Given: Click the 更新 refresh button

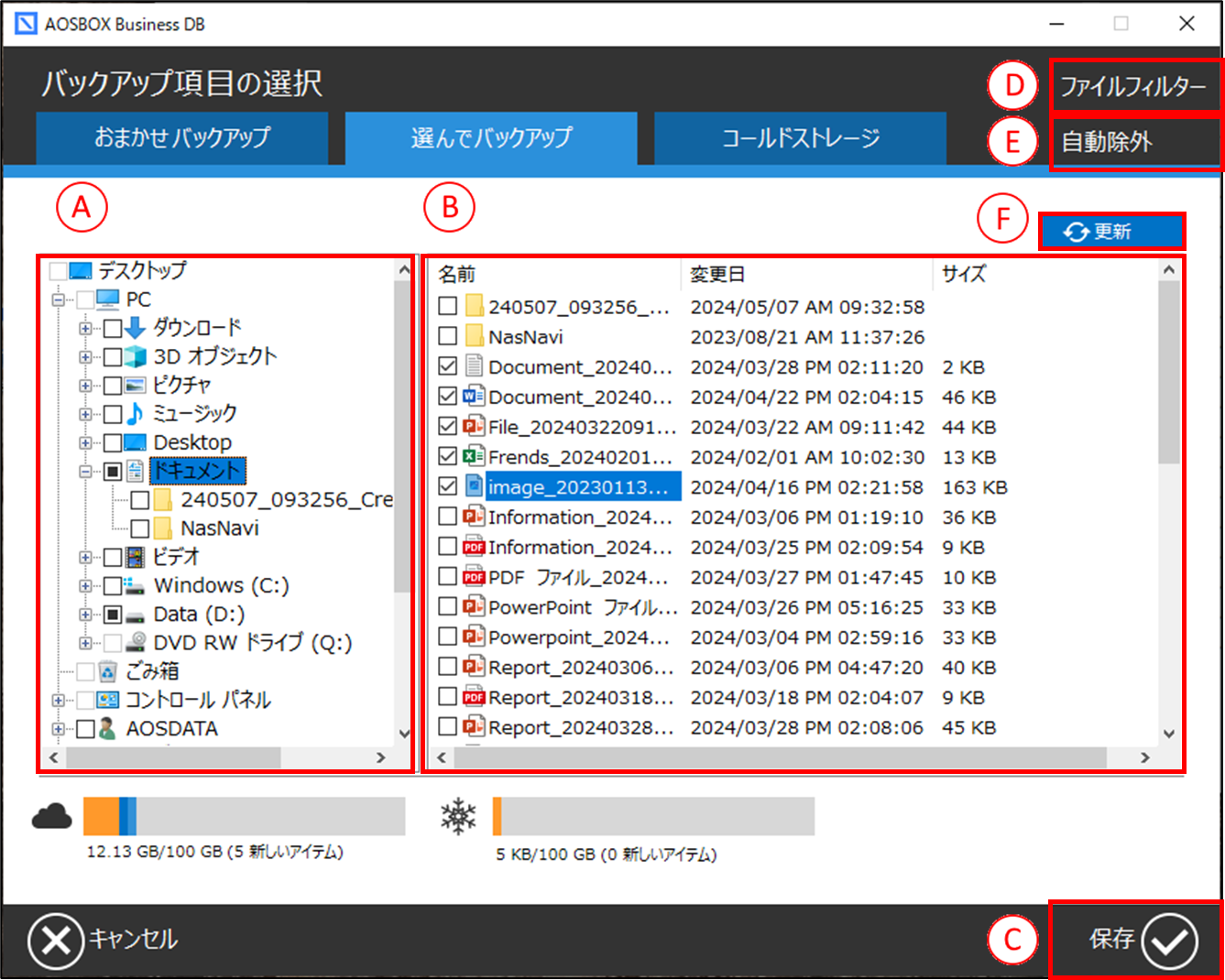Looking at the screenshot, I should point(1111,232).
